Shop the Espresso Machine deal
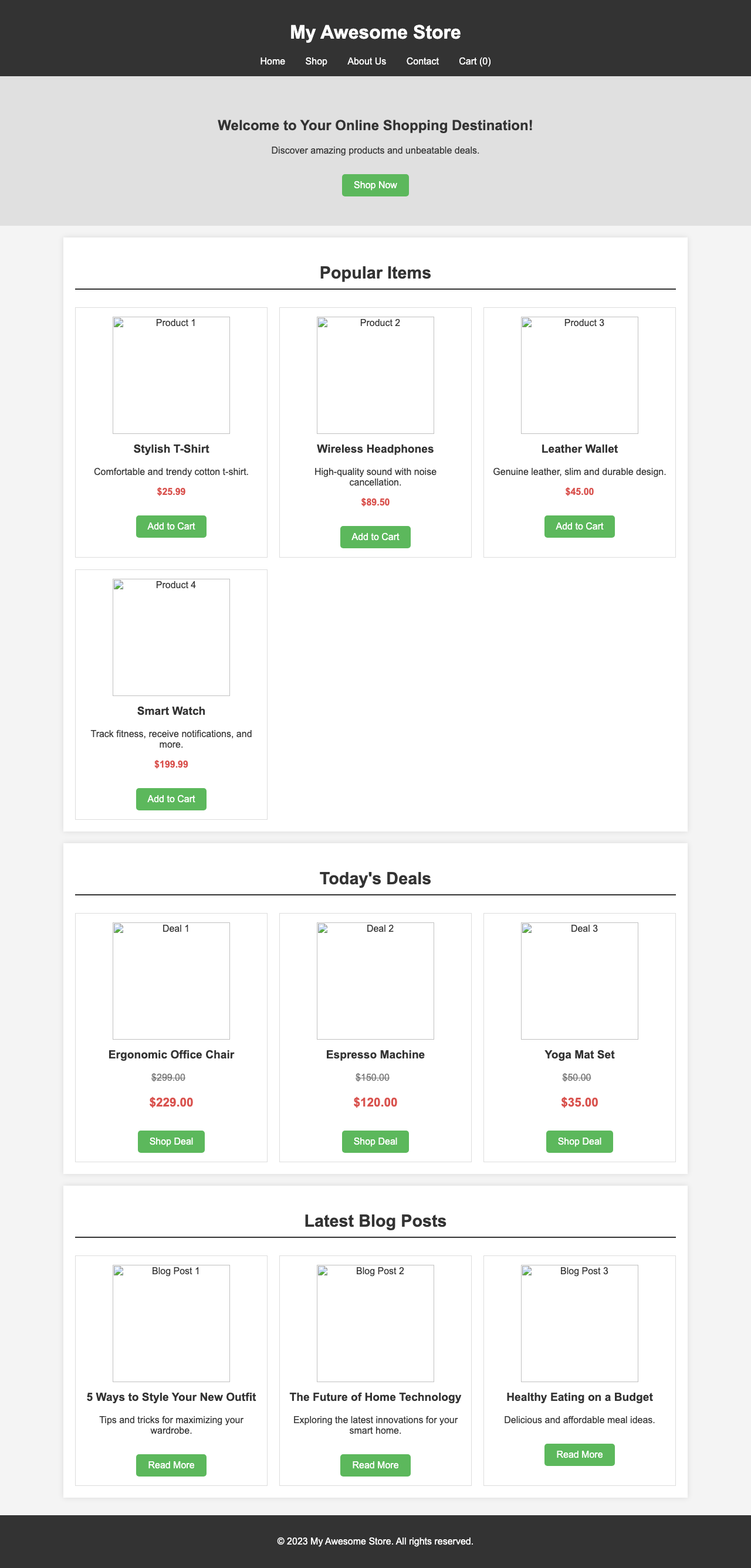Image resolution: width=751 pixels, height=1568 pixels. (x=375, y=1141)
